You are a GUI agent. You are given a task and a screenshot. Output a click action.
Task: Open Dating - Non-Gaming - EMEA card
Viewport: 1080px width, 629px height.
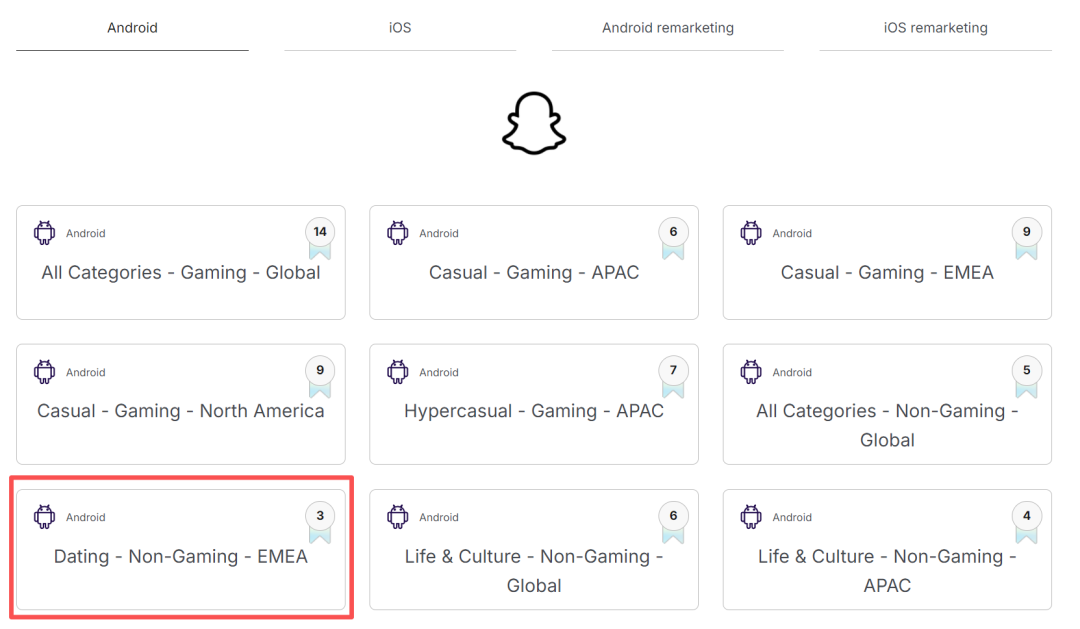181,550
